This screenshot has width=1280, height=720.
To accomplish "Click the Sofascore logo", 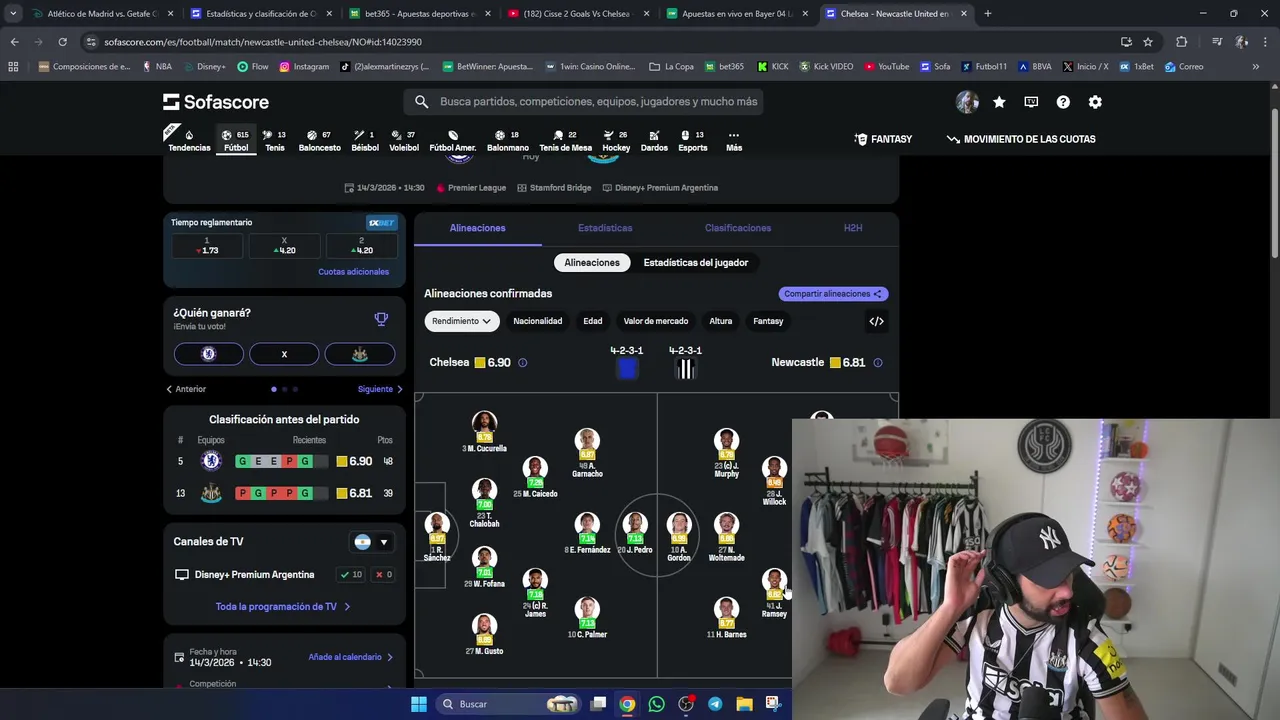I will click(x=216, y=102).
